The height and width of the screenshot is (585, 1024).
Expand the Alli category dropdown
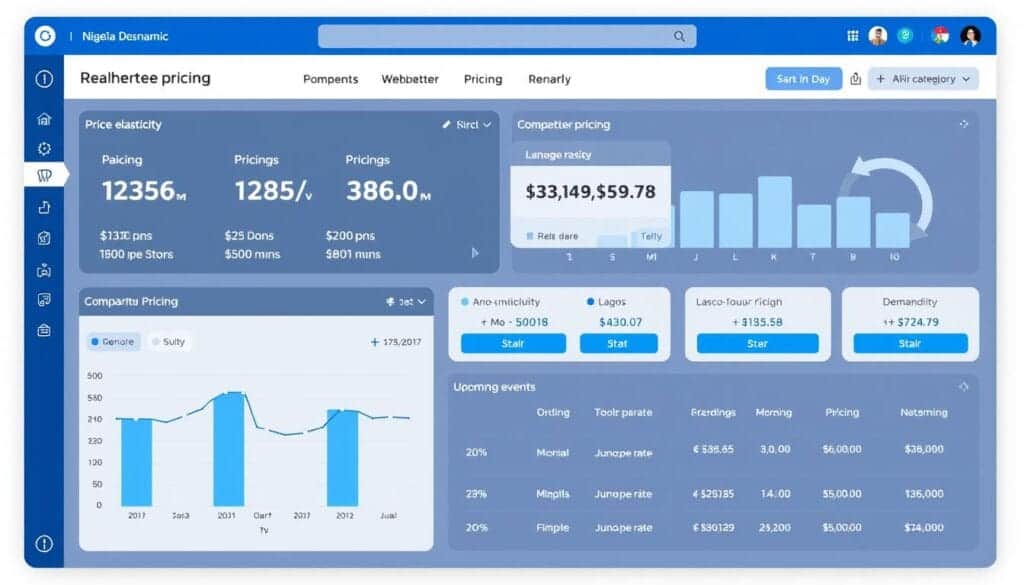[x=923, y=79]
